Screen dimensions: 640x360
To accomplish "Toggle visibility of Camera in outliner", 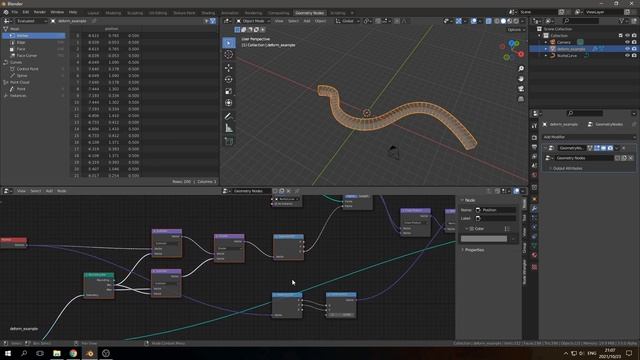I will tap(627, 42).
